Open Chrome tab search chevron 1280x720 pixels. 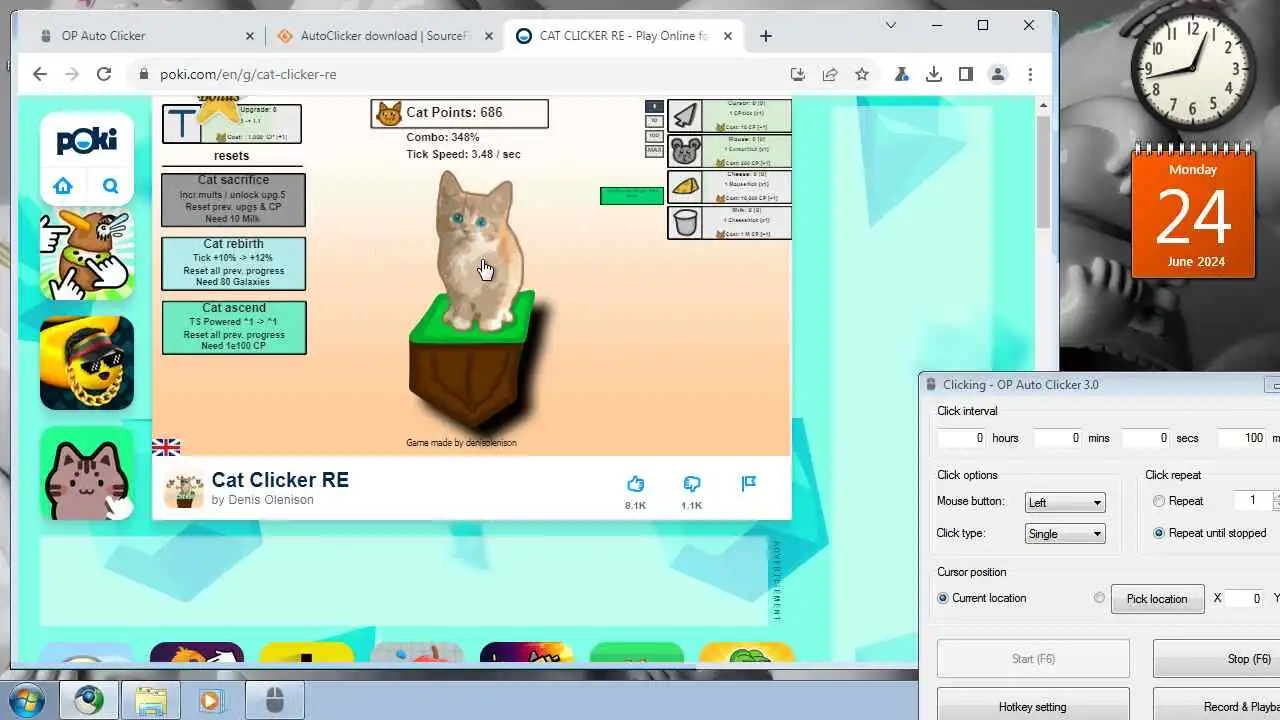[891, 25]
